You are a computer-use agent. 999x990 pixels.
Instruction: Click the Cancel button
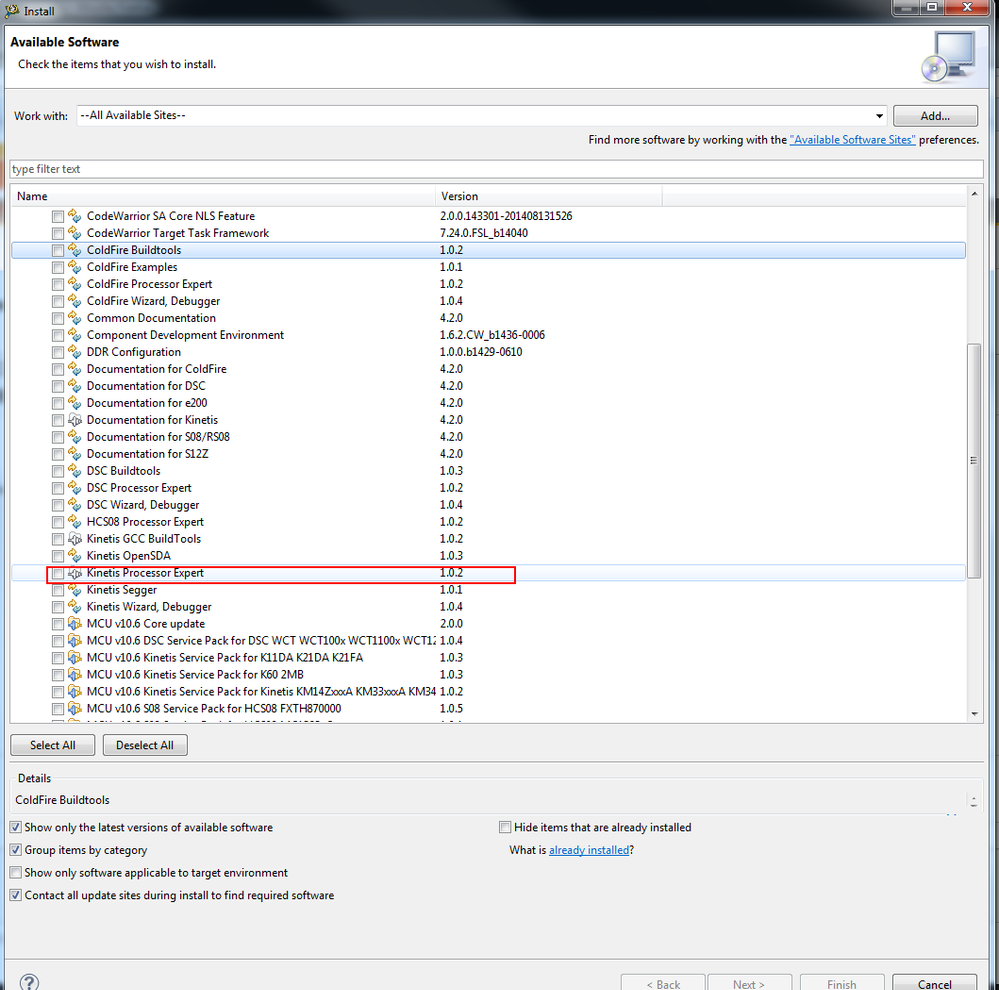(x=935, y=983)
